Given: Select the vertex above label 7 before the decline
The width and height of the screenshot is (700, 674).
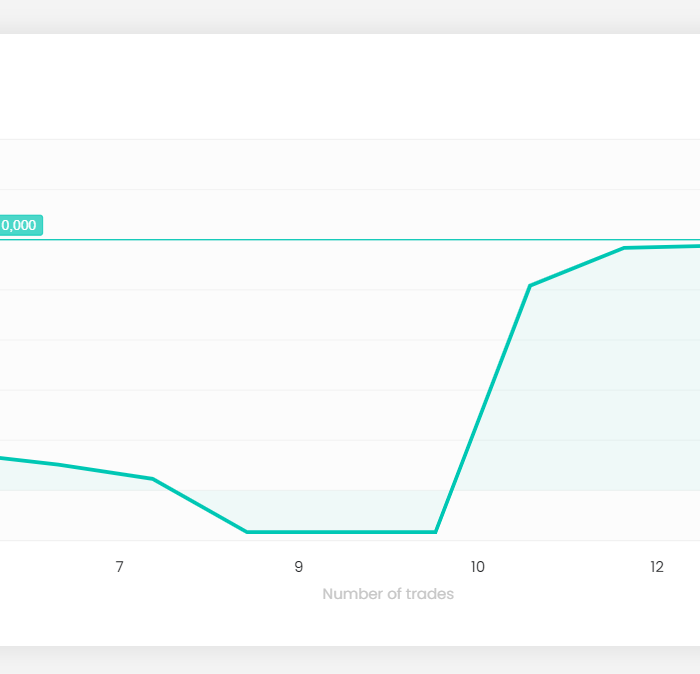Looking at the screenshot, I should click(153, 479).
